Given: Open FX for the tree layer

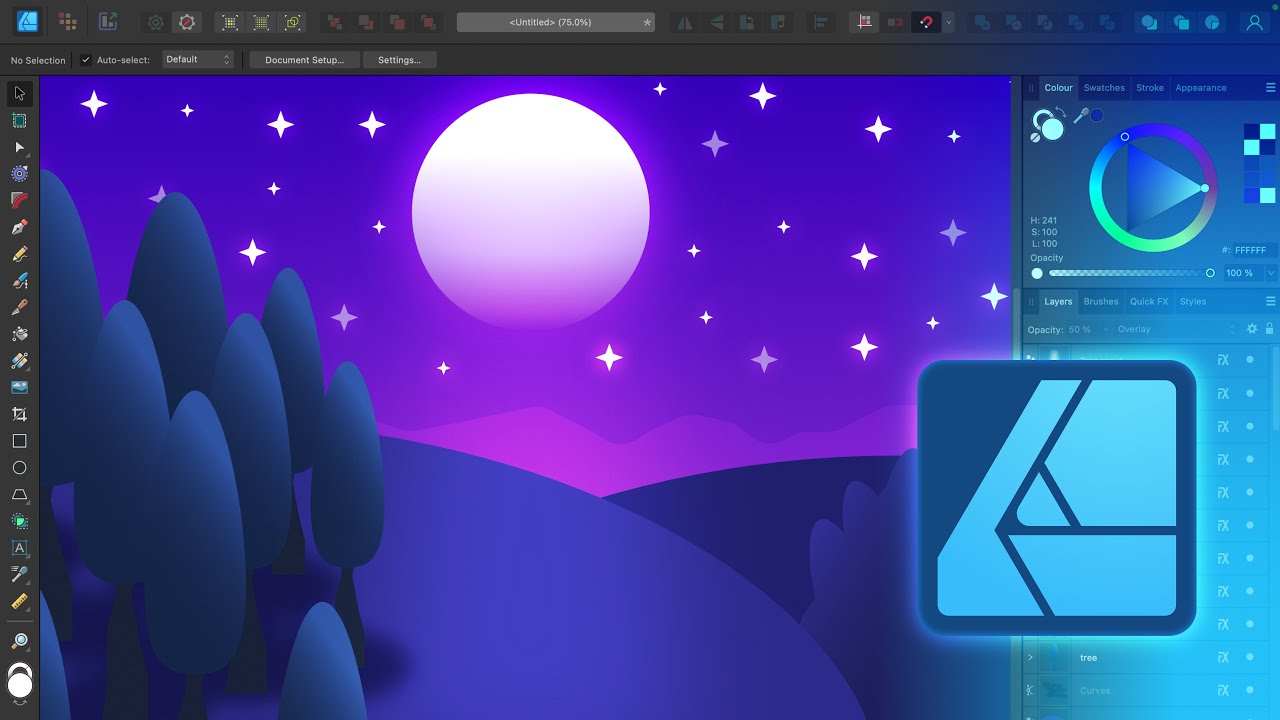Looking at the screenshot, I should click(x=1222, y=657).
